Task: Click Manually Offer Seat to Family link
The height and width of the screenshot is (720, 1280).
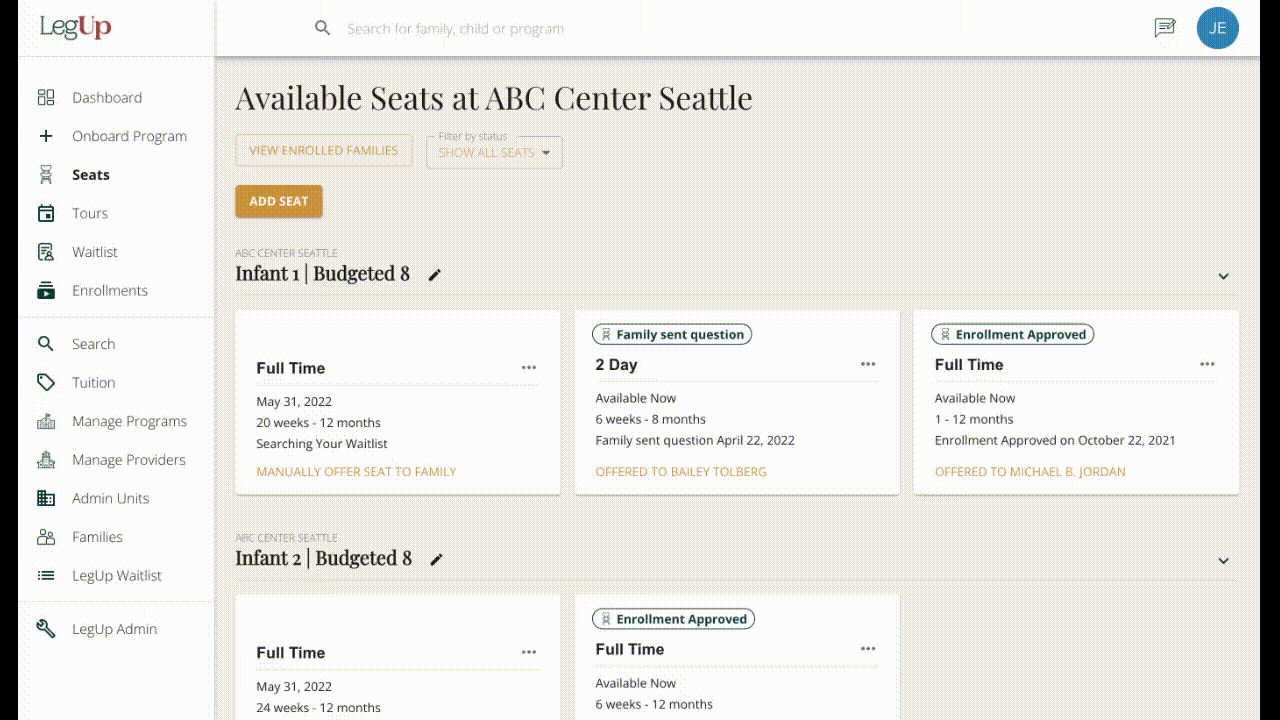Action: click(x=356, y=472)
